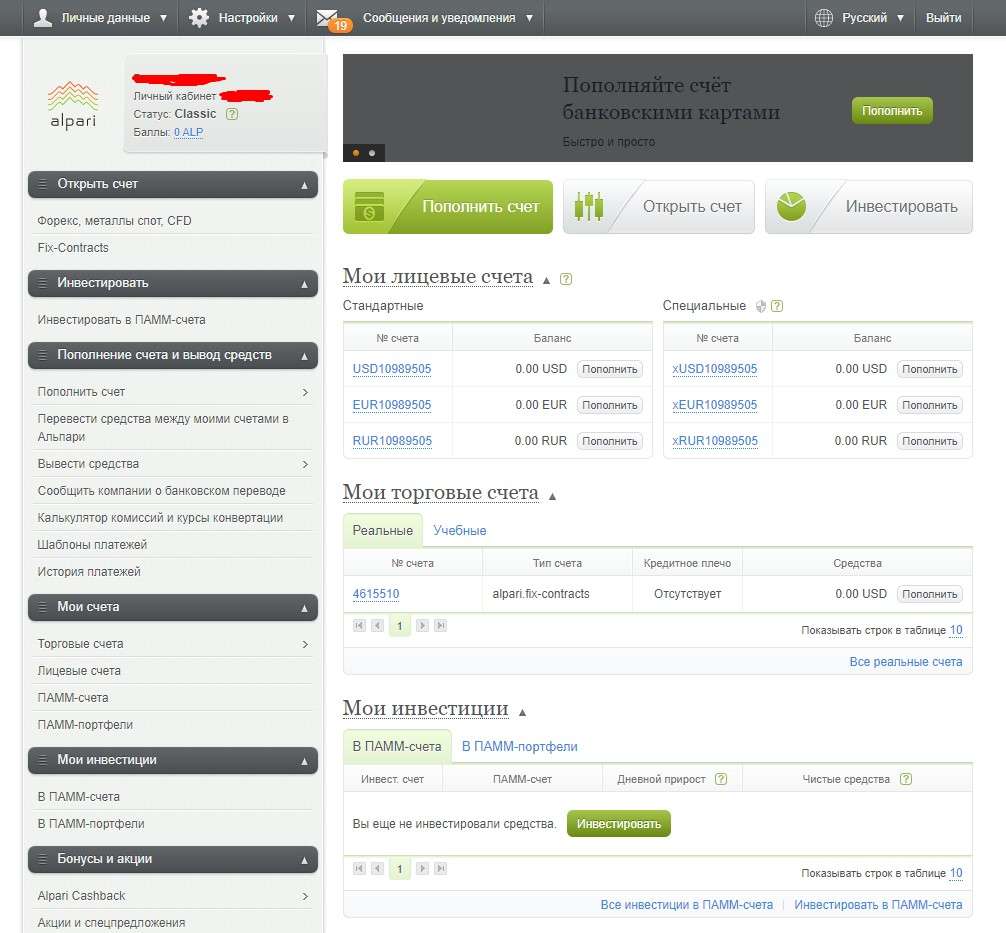Open Личные данные dropdown menu
This screenshot has height=933, width=1006.
coord(100,17)
